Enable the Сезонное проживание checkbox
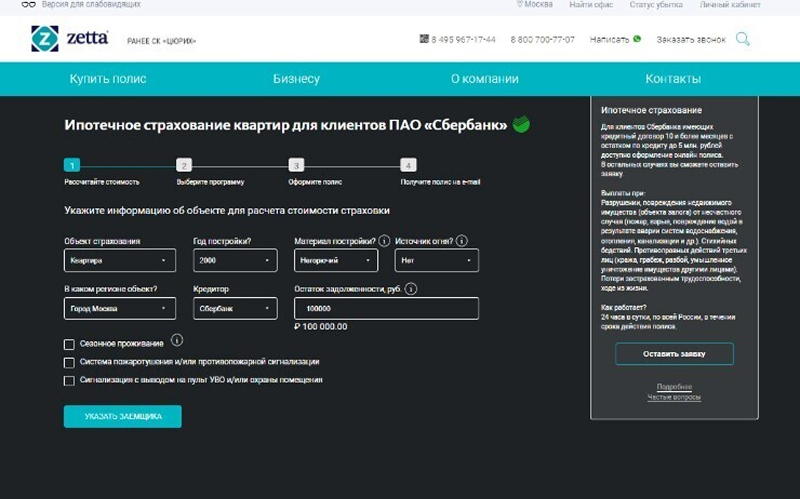Screen dimensions: 800x499 69,344
